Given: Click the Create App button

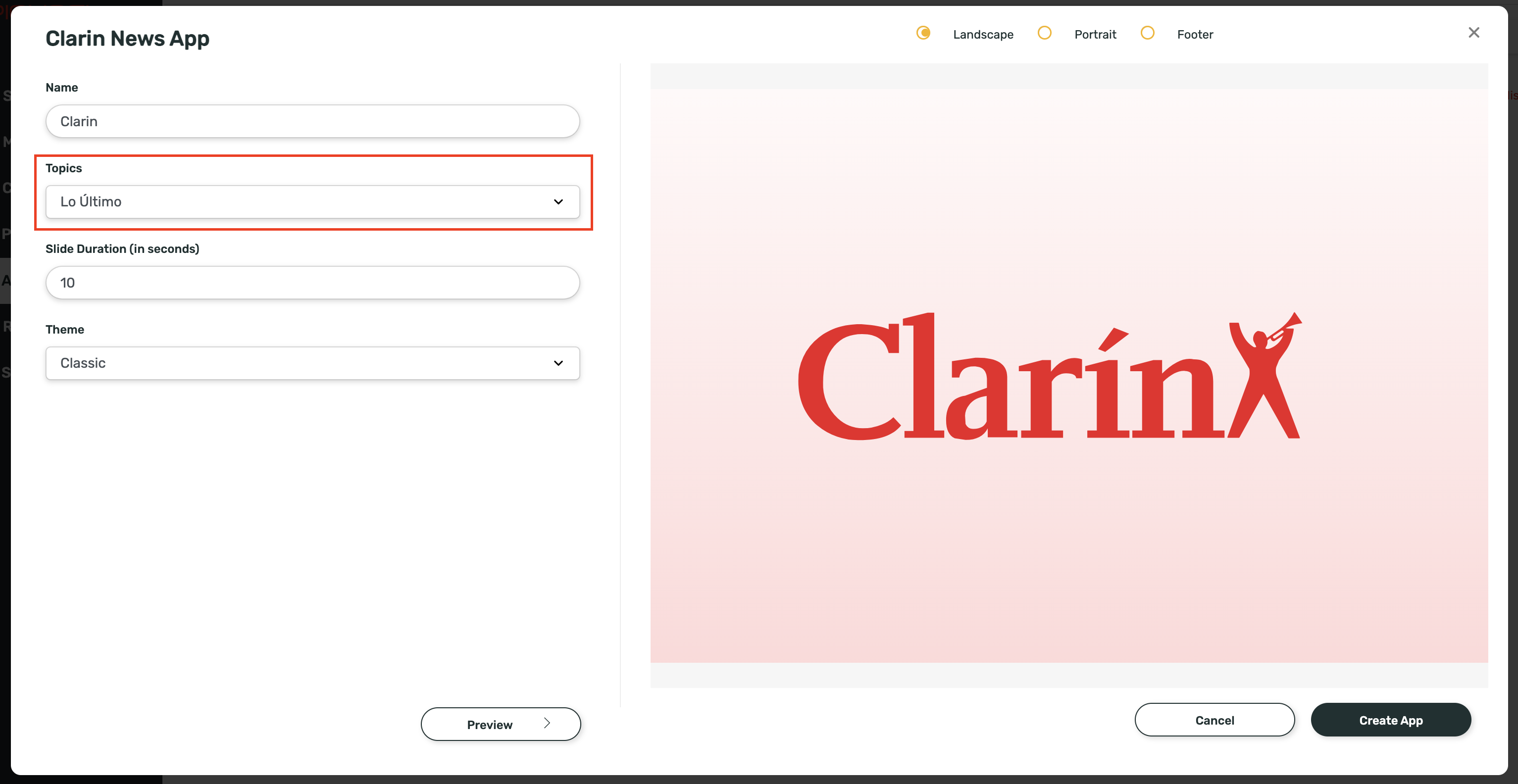Looking at the screenshot, I should 1391,720.
